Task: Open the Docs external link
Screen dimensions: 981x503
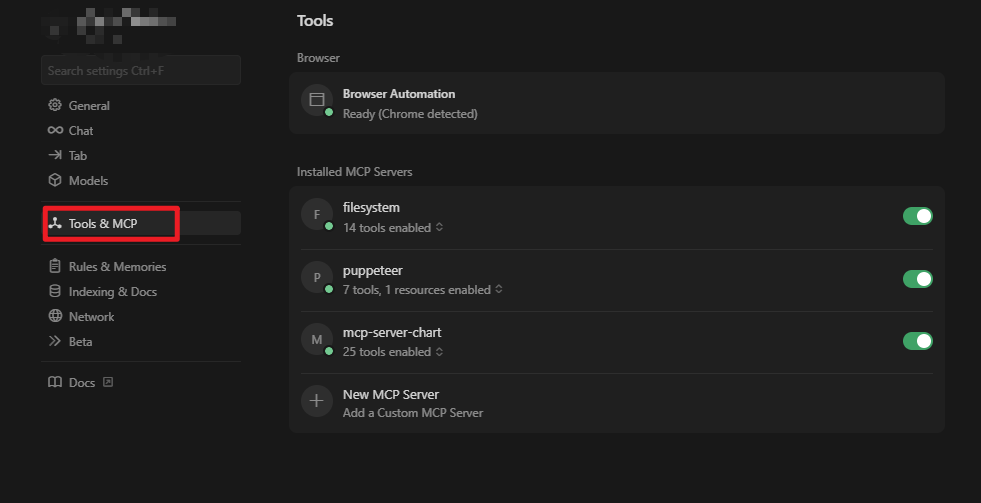Action: [x=82, y=383]
